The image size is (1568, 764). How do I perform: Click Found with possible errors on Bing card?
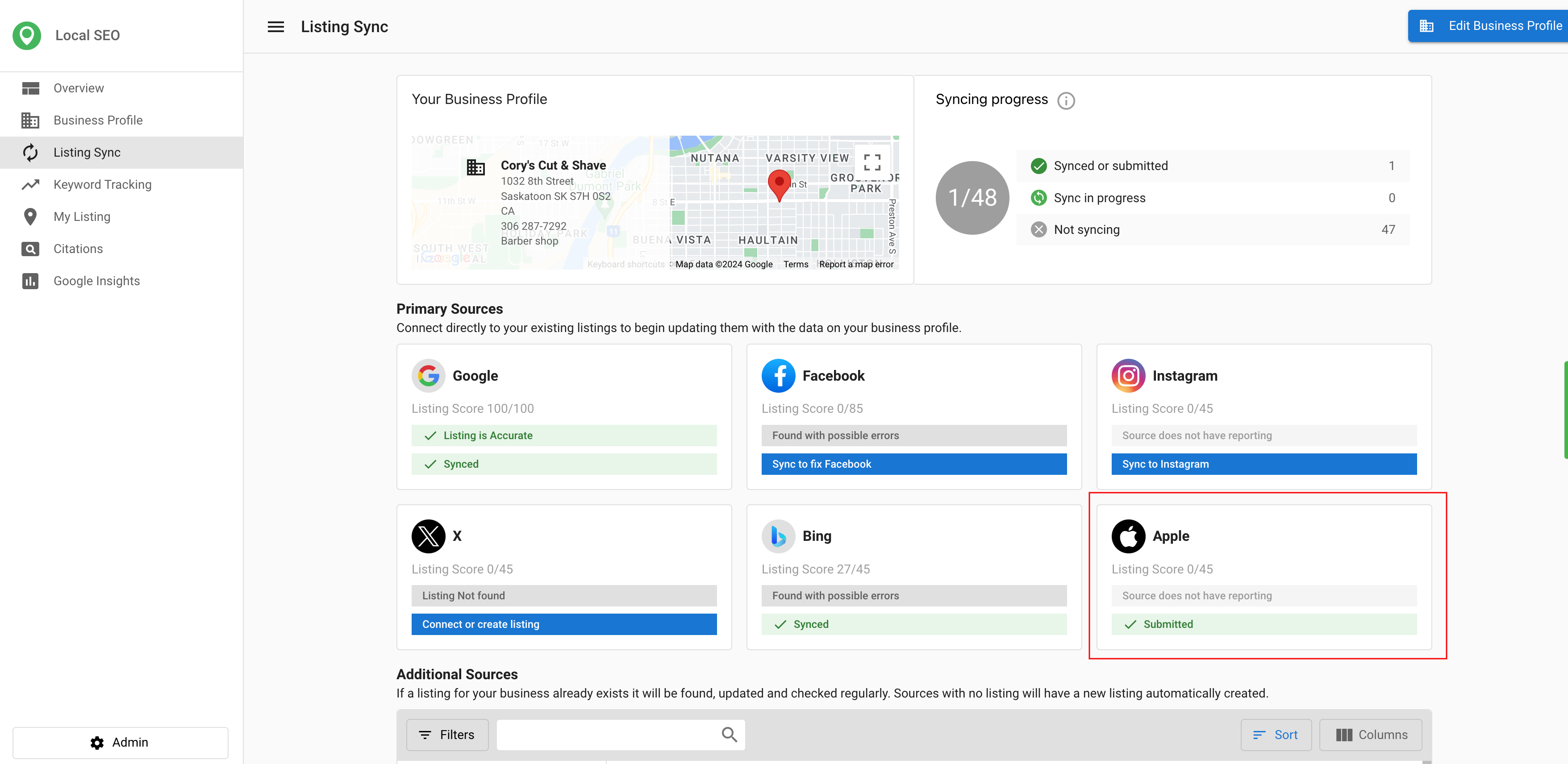pos(913,596)
